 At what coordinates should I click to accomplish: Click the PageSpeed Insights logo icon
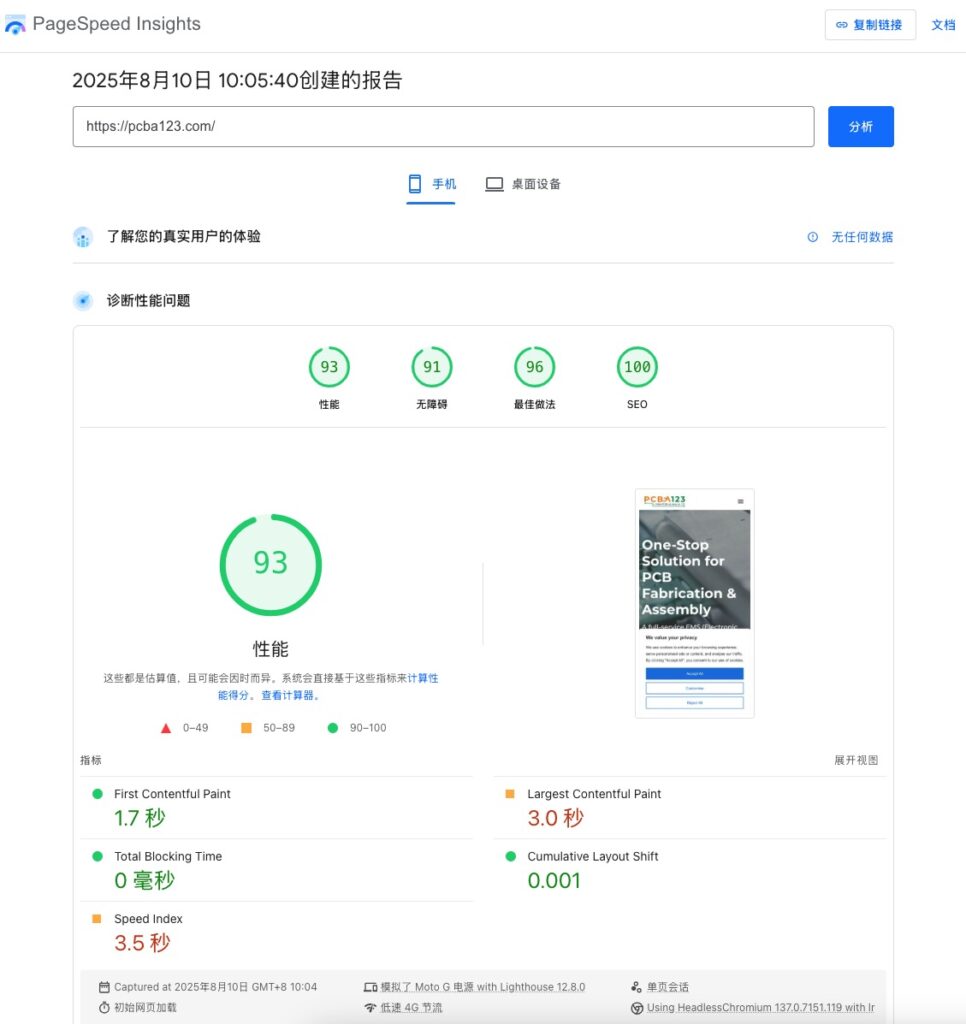[x=15, y=24]
